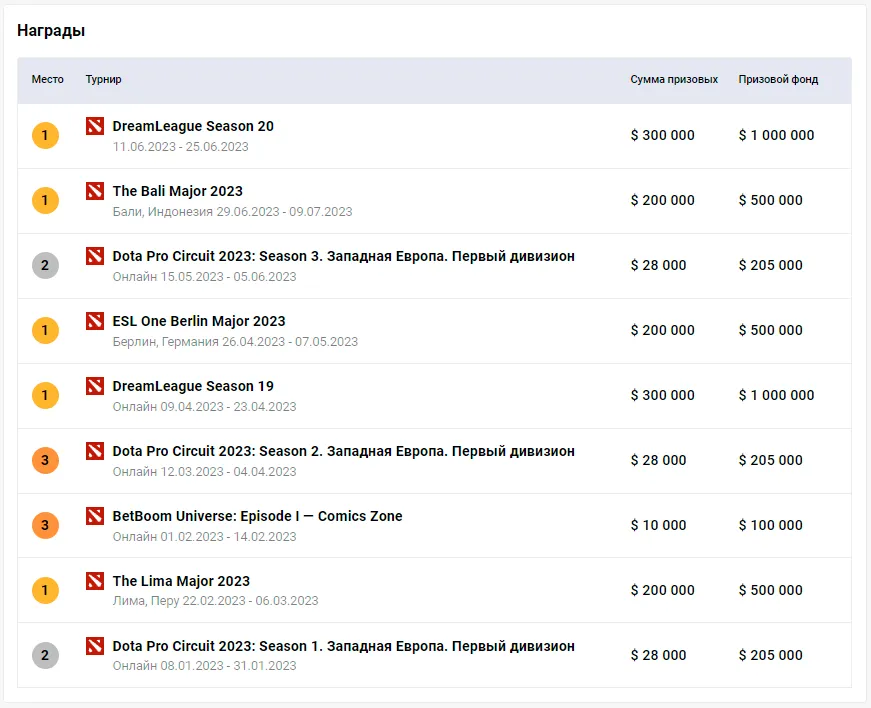Image resolution: width=871 pixels, height=708 pixels.
Task: Click Dota 2 icon beside The Bali Major 2023
Action: pyautogui.click(x=95, y=191)
